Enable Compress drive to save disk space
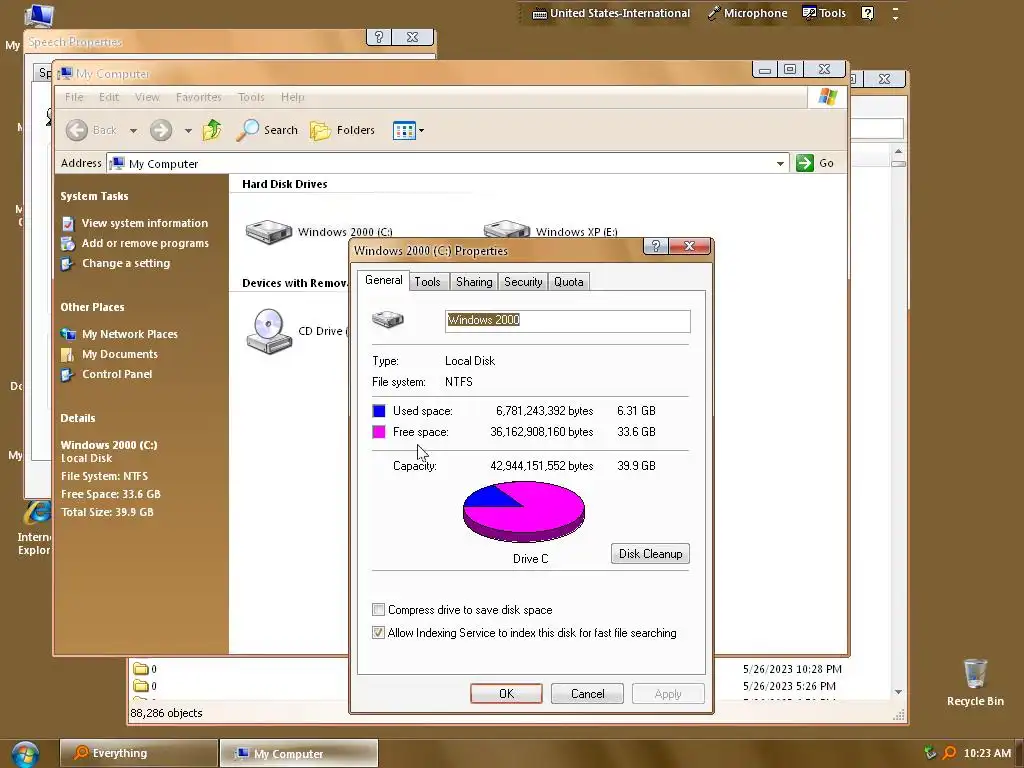This screenshot has height=768, width=1024. point(378,609)
